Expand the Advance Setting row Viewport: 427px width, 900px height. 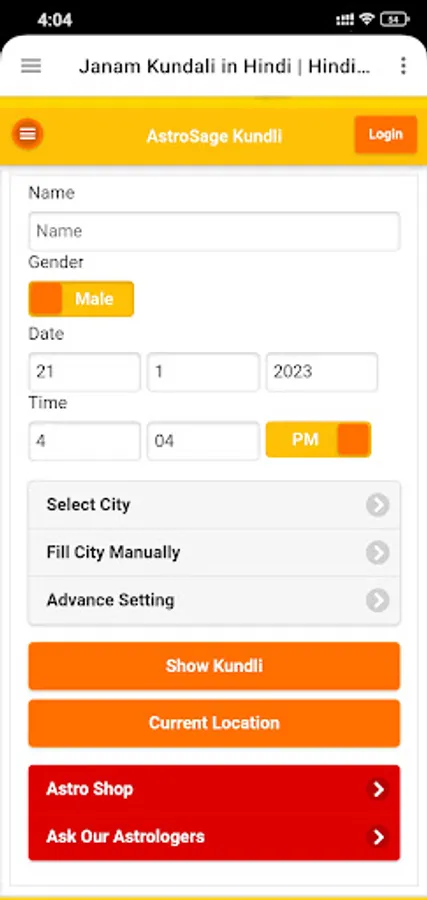tap(214, 600)
